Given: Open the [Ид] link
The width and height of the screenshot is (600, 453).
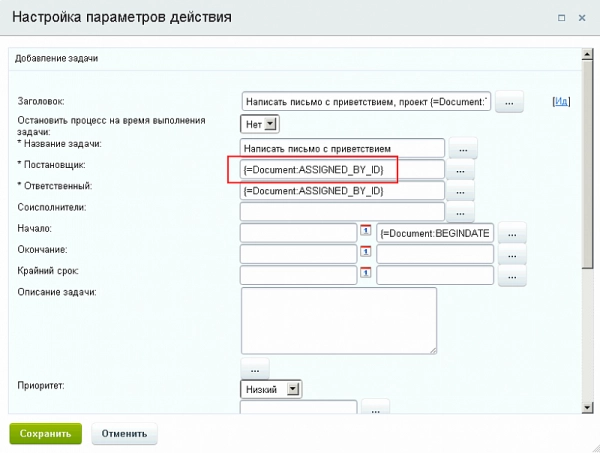Looking at the screenshot, I should (x=561, y=101).
